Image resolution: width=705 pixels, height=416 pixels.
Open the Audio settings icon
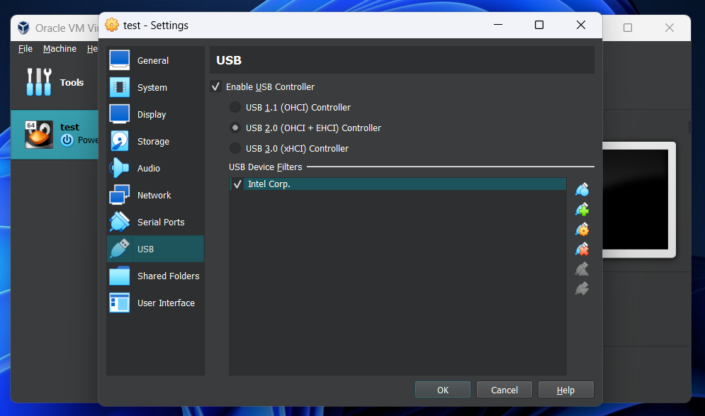point(120,168)
